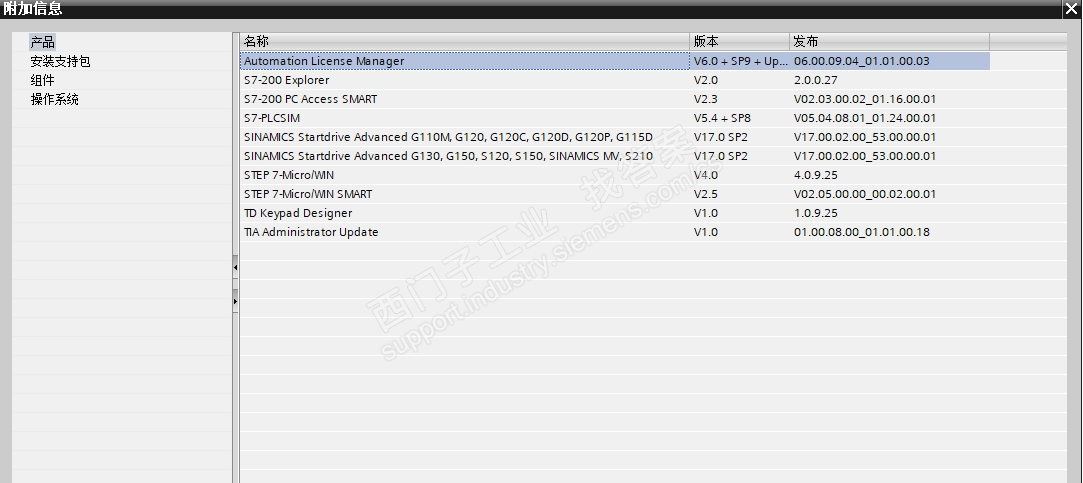Select S7-200 Explorer row
Screen dimensions: 1083x483
click(615, 80)
